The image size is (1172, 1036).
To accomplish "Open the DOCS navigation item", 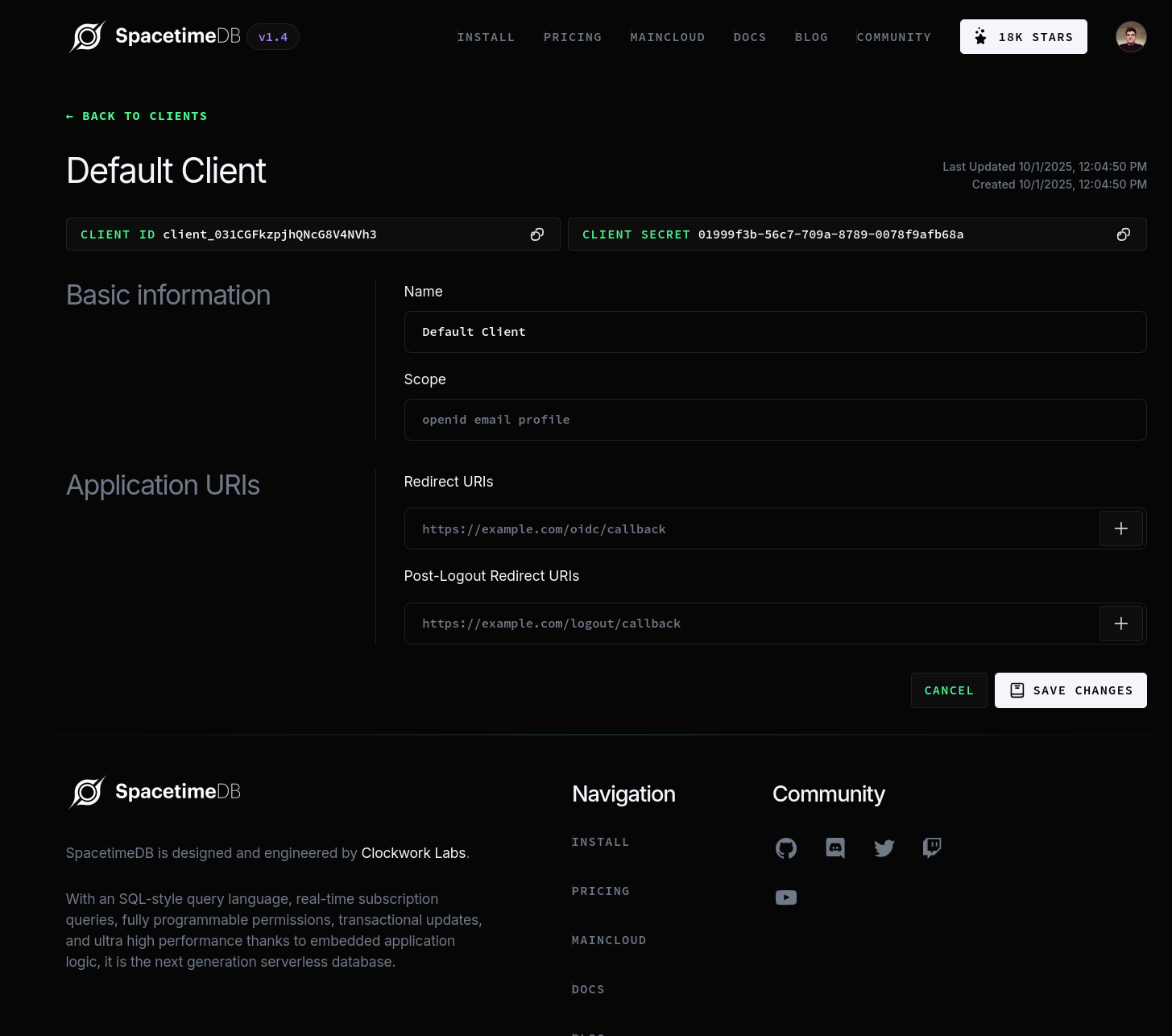I will click(749, 36).
